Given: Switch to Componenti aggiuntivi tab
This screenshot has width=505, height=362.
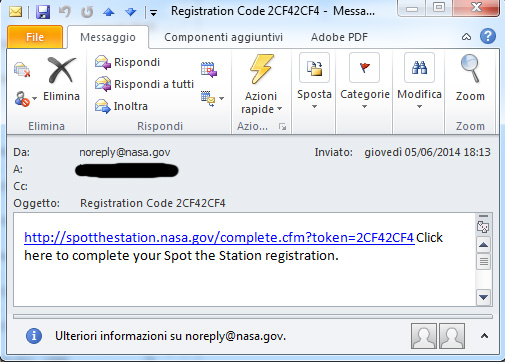Looking at the screenshot, I should [x=223, y=37].
